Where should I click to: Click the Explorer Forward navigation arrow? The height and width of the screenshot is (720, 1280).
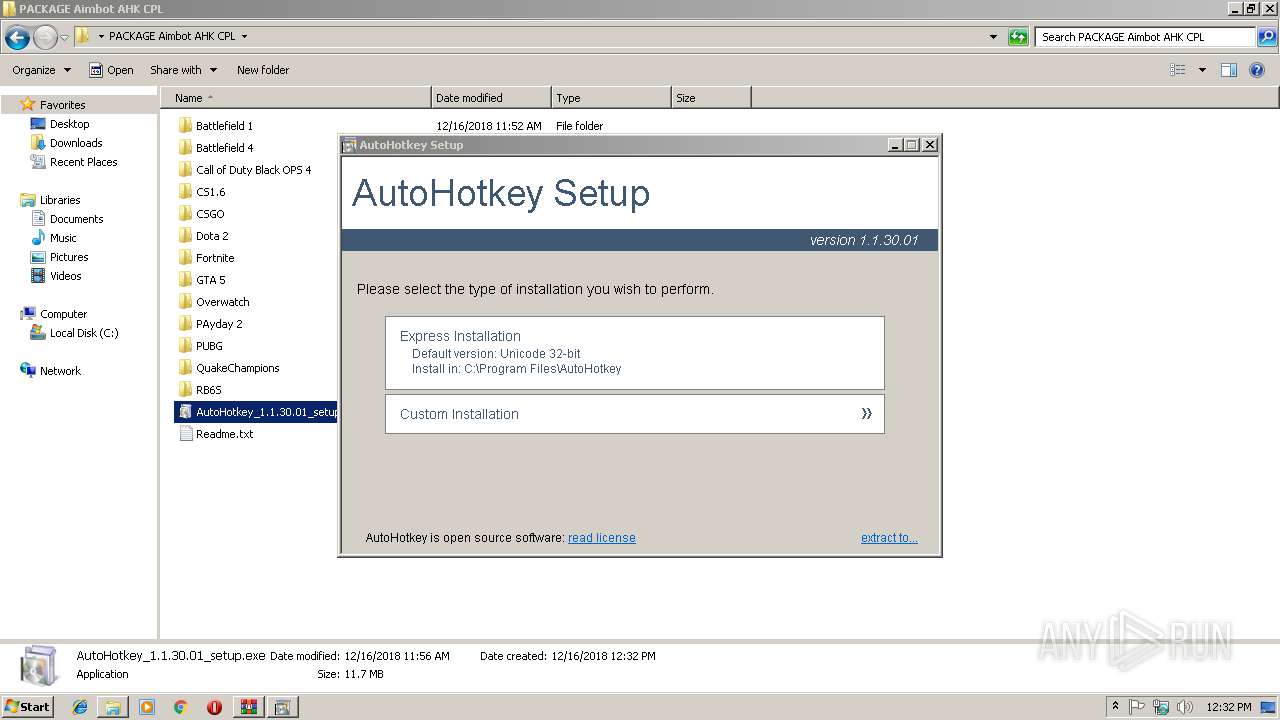point(45,38)
